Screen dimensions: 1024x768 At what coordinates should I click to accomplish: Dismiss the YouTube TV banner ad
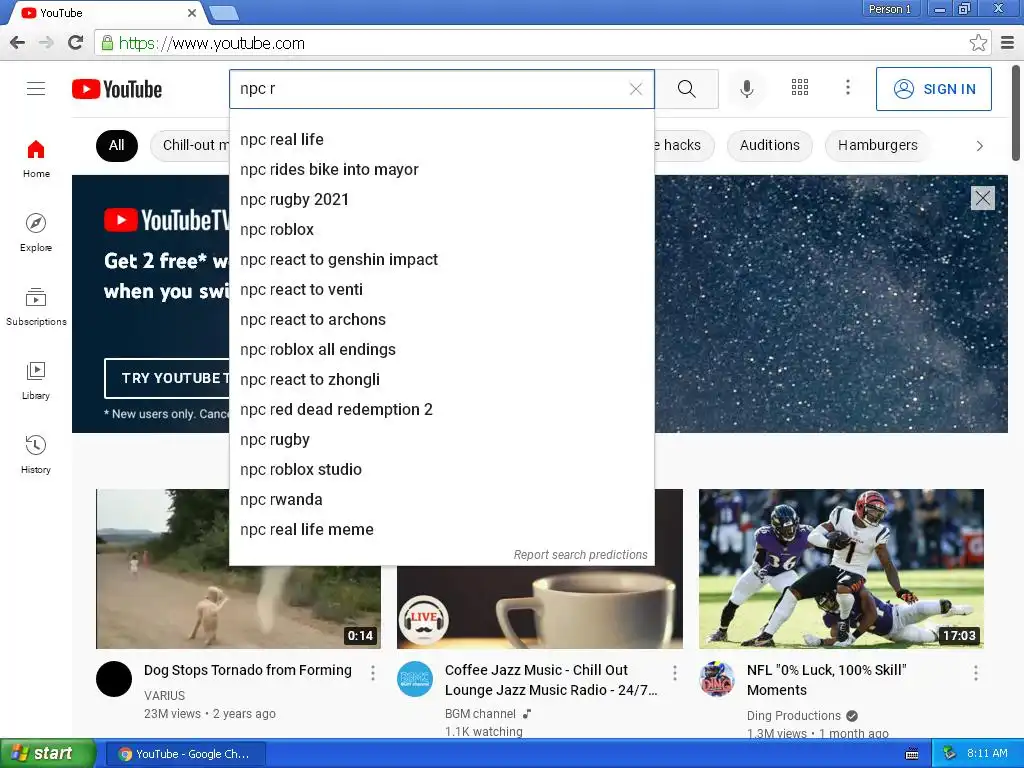982,198
